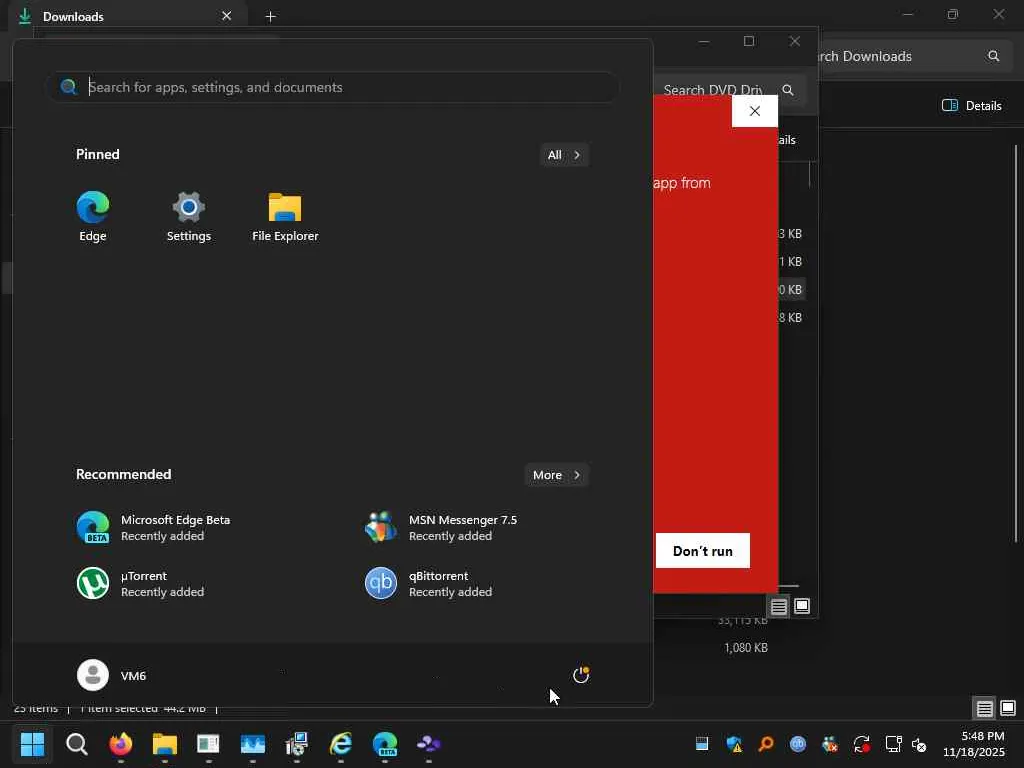Open Windows Security tray icon with warning

(734, 744)
